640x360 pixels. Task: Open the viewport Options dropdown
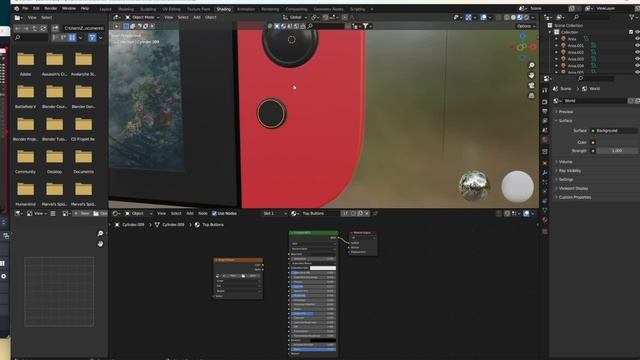coord(526,26)
